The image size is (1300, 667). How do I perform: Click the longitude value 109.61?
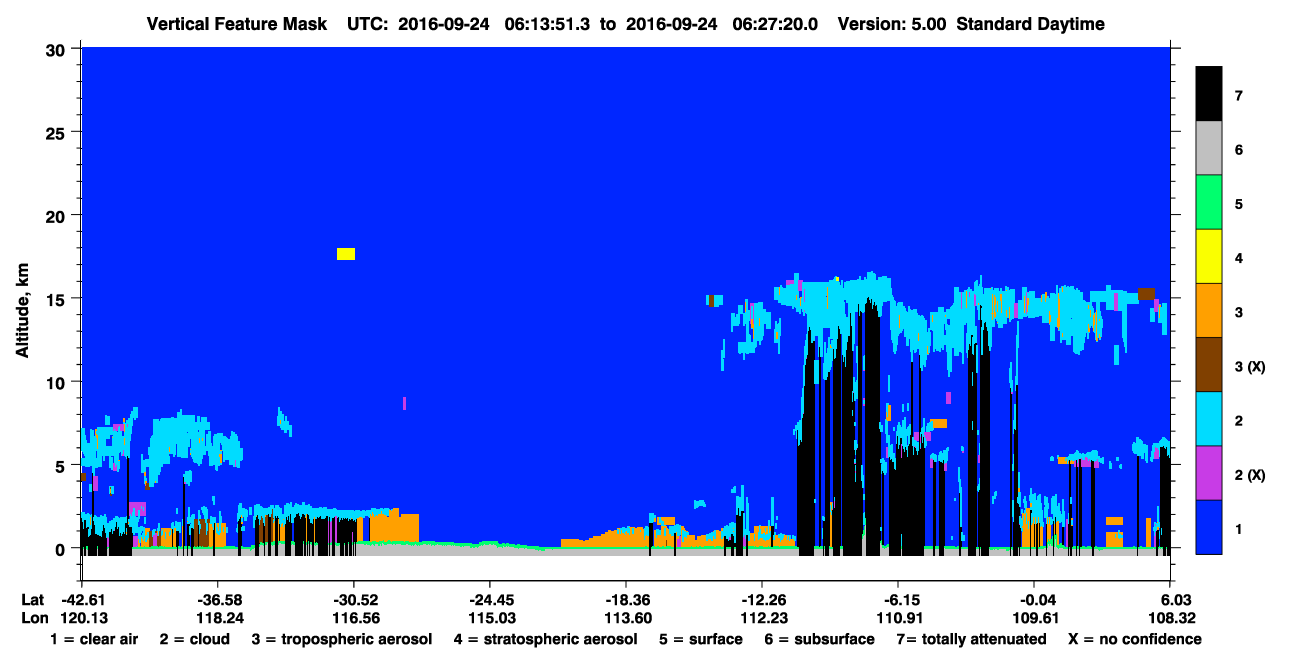point(1034,618)
